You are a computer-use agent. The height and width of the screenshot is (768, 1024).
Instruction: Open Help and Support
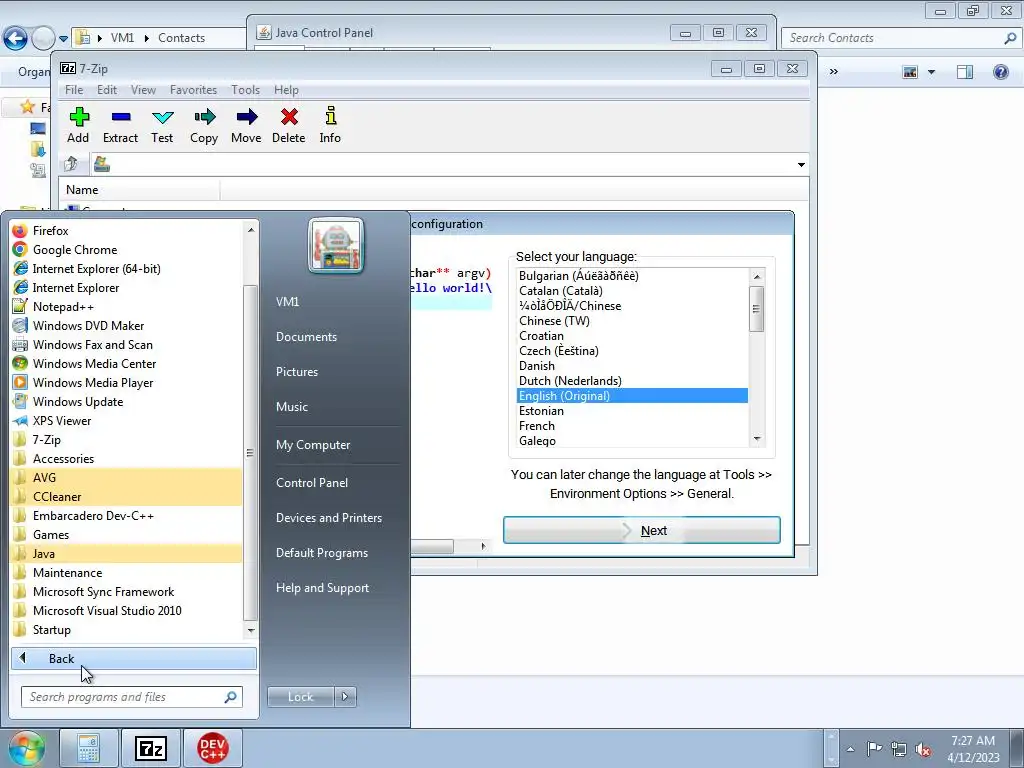point(322,588)
